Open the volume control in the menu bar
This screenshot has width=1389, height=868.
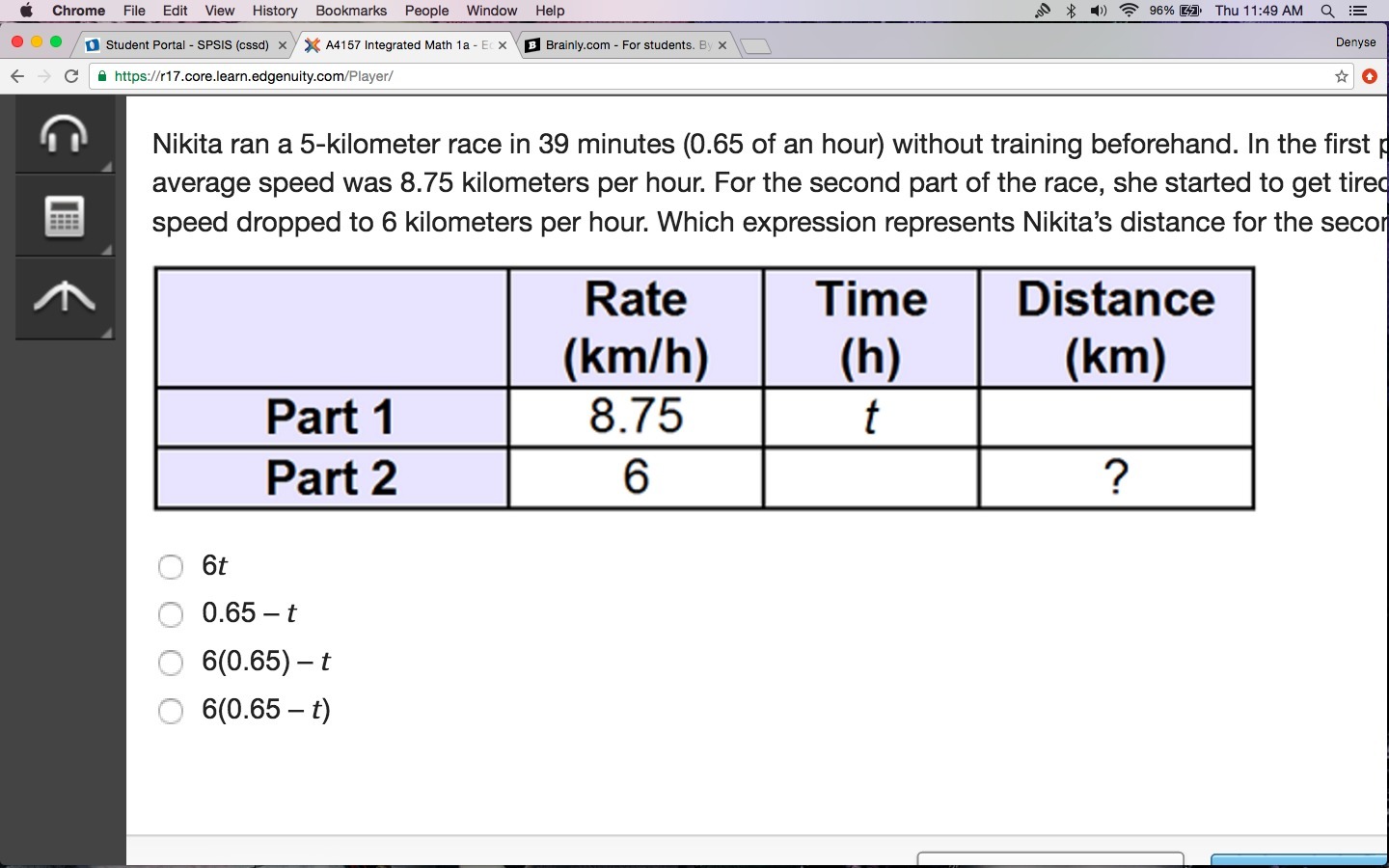click(x=1099, y=11)
